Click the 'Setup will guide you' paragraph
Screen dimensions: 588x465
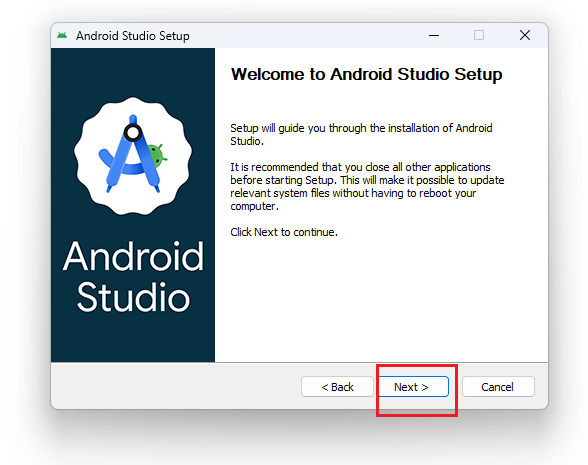(361, 135)
